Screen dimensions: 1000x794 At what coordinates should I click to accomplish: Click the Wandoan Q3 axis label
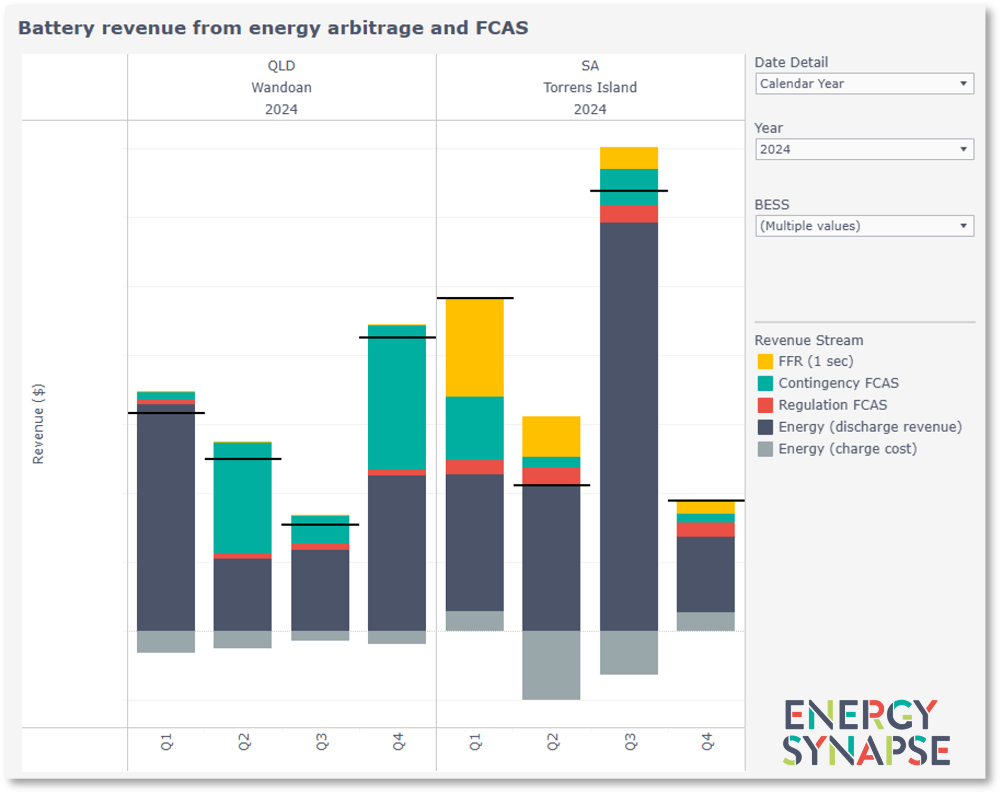pos(321,742)
